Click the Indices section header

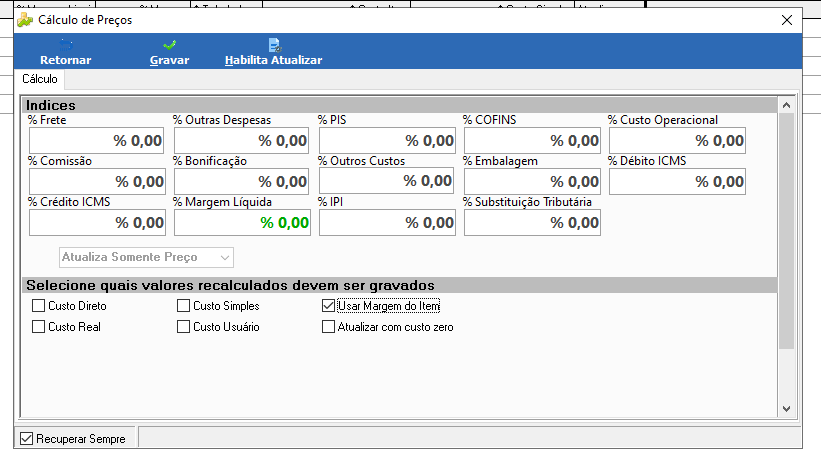[x=400, y=105]
